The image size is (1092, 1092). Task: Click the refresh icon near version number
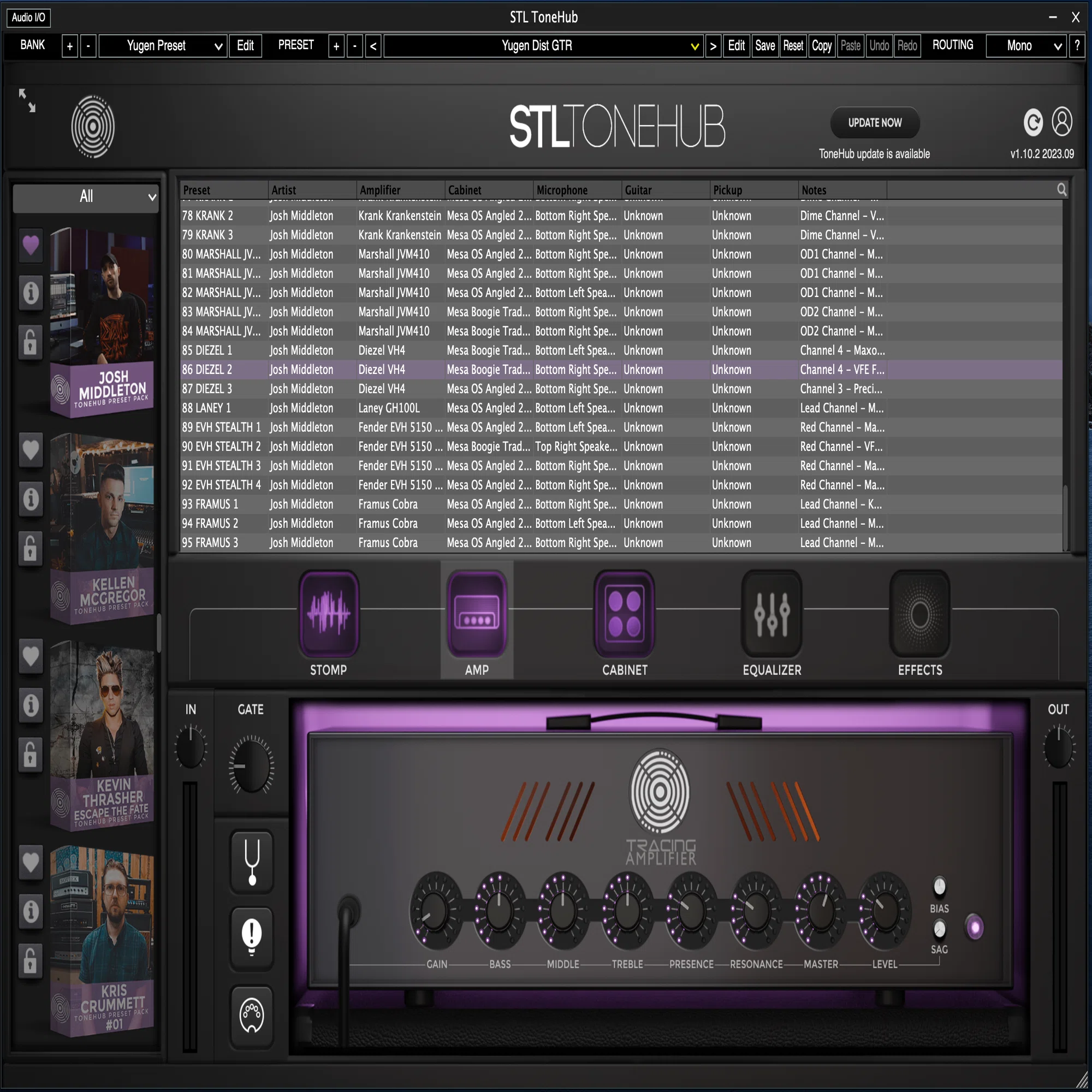point(1033,122)
